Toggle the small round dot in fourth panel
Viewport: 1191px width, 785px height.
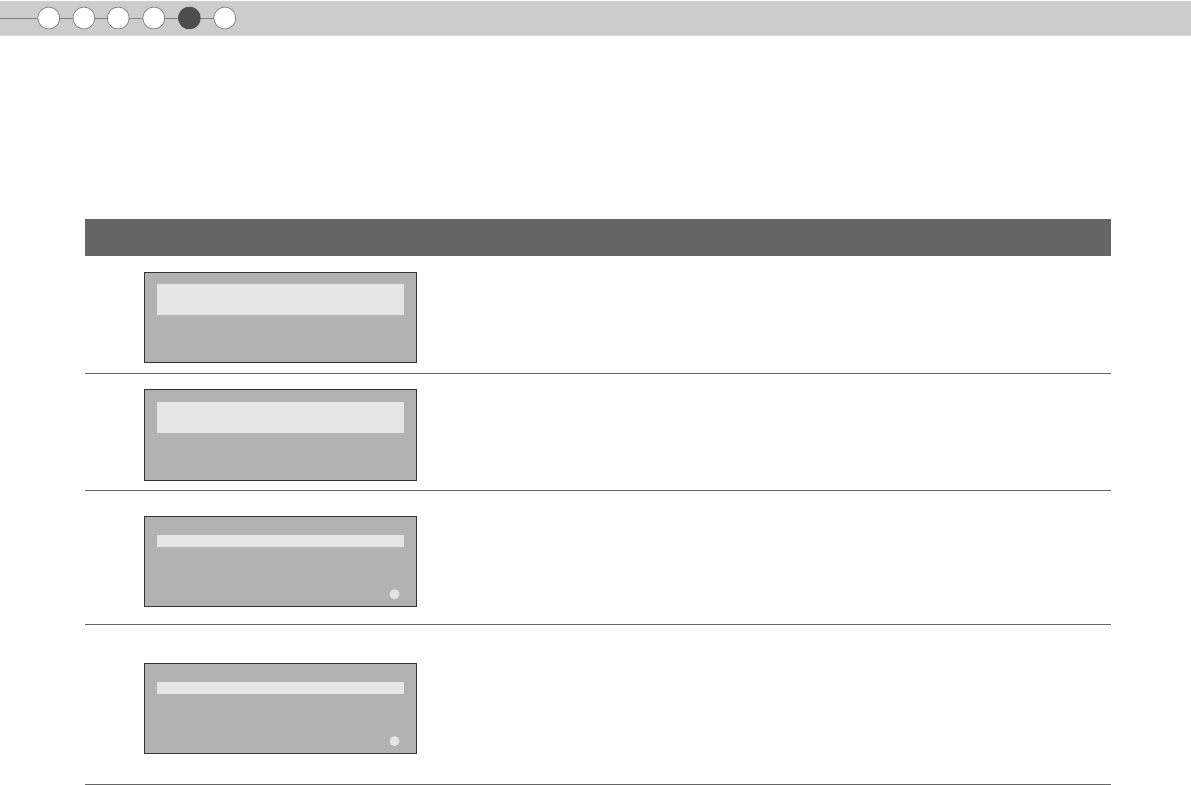tap(394, 741)
